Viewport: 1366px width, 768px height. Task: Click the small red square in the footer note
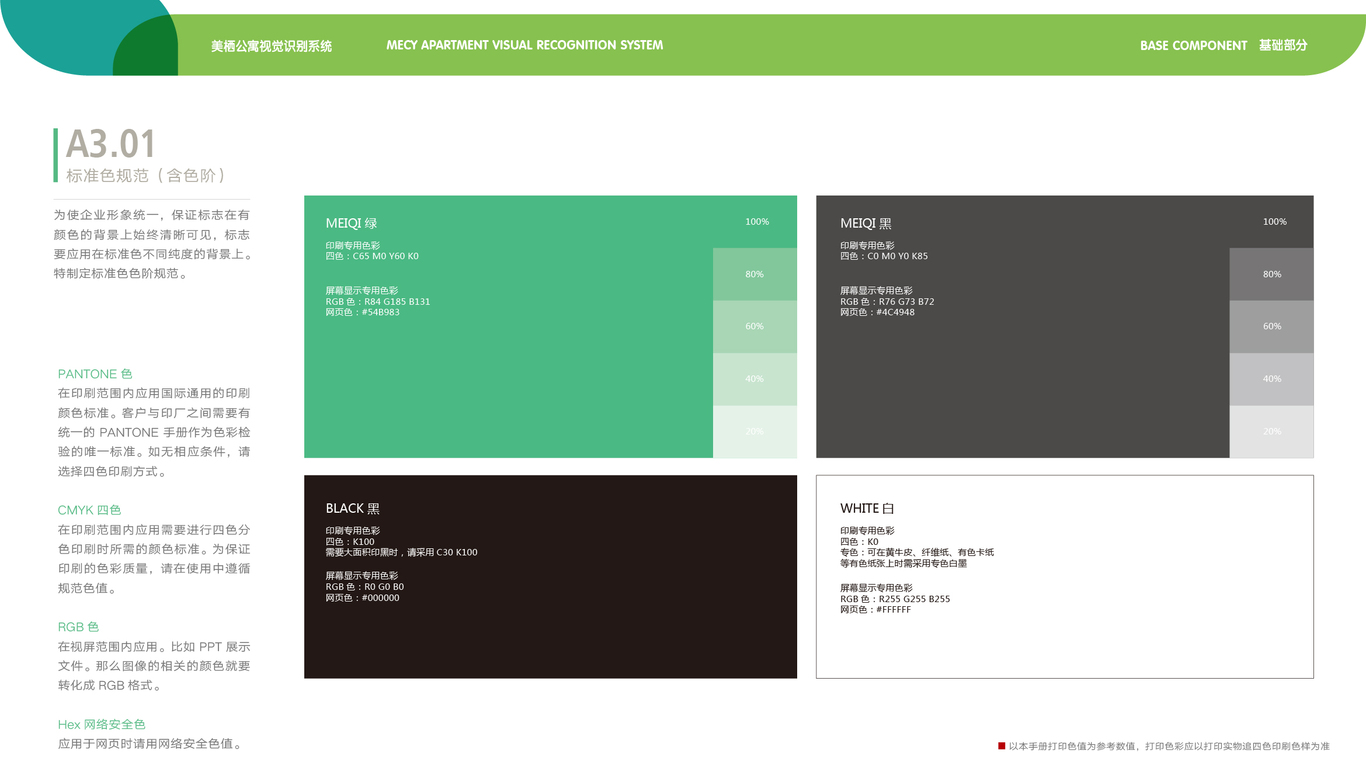[1001, 746]
